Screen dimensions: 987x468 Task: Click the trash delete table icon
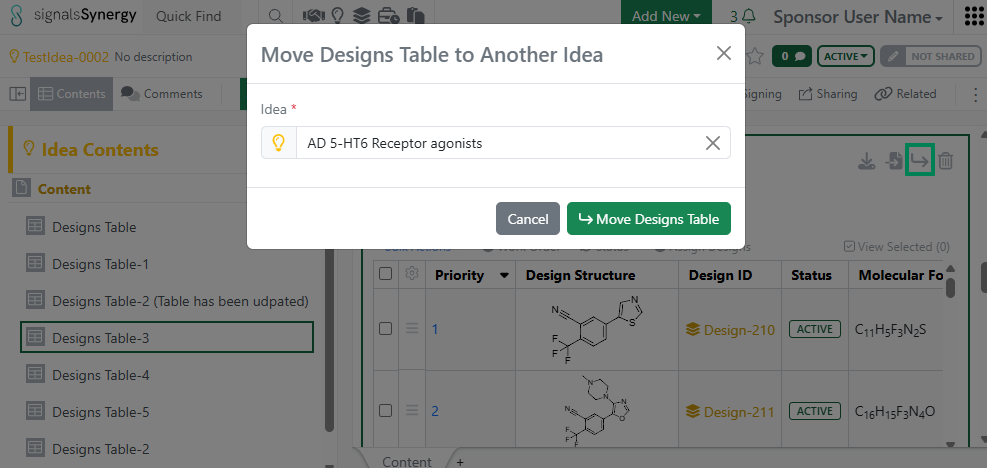click(x=946, y=160)
